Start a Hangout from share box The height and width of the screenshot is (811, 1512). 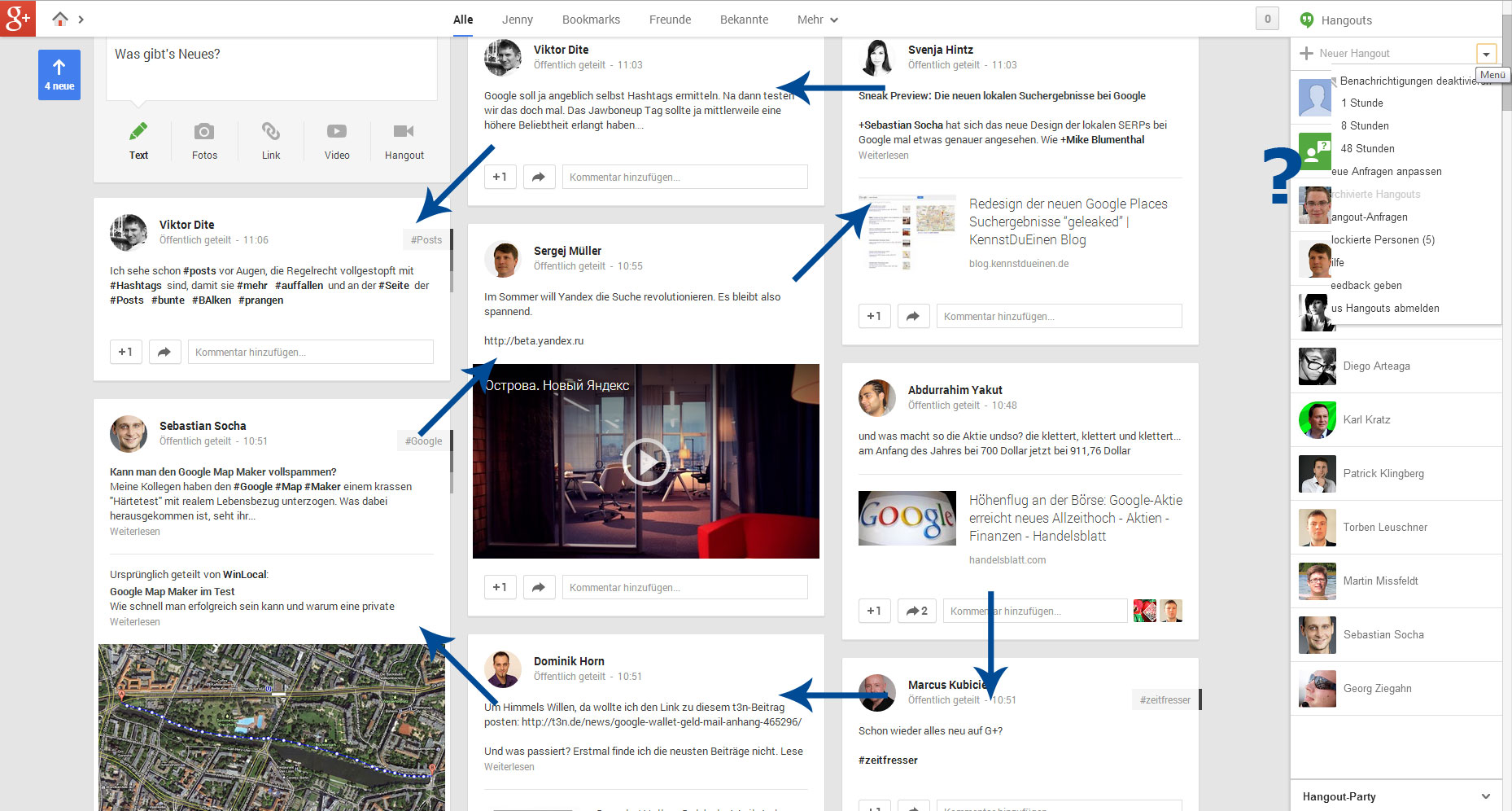(404, 131)
